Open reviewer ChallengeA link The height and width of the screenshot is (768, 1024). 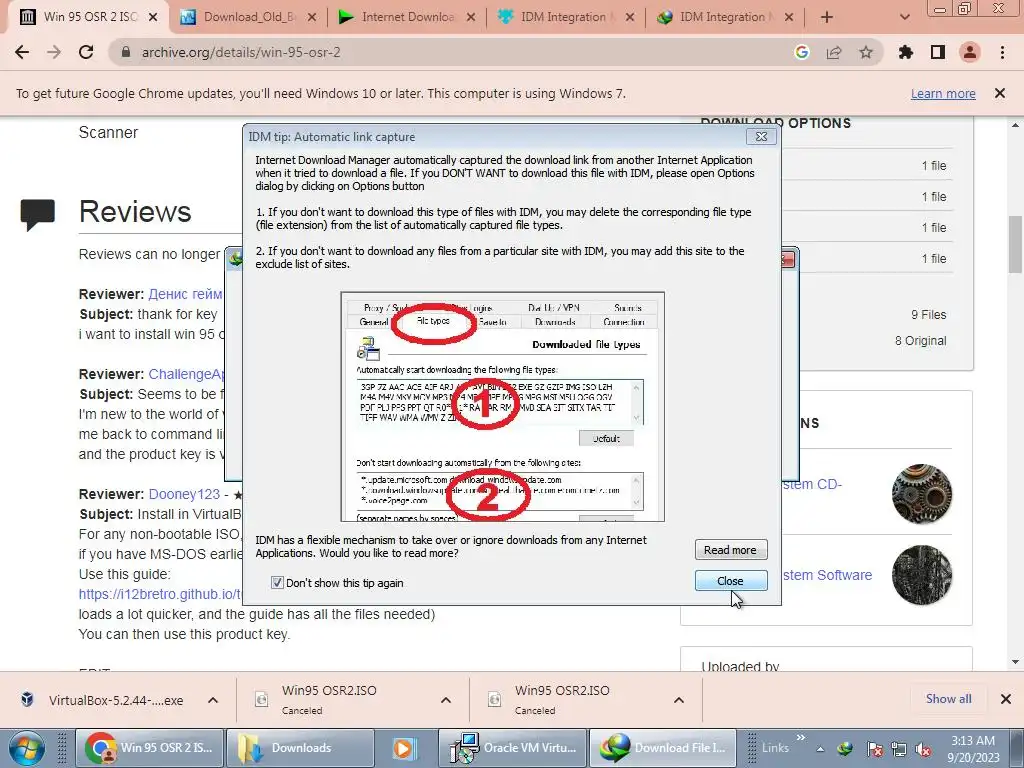click(187, 374)
